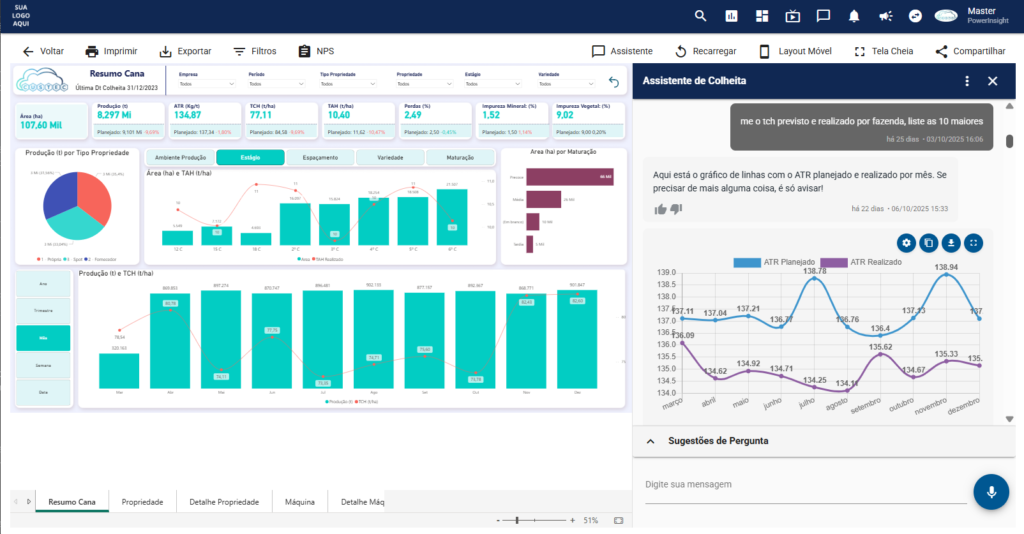Select the Trimestre time granularity option
The height and width of the screenshot is (534, 1024).
[x=44, y=311]
